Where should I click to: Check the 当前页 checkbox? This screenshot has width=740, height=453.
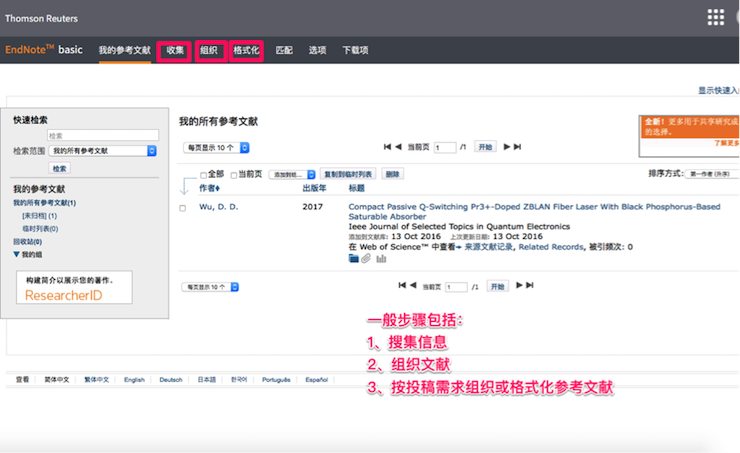[234, 175]
